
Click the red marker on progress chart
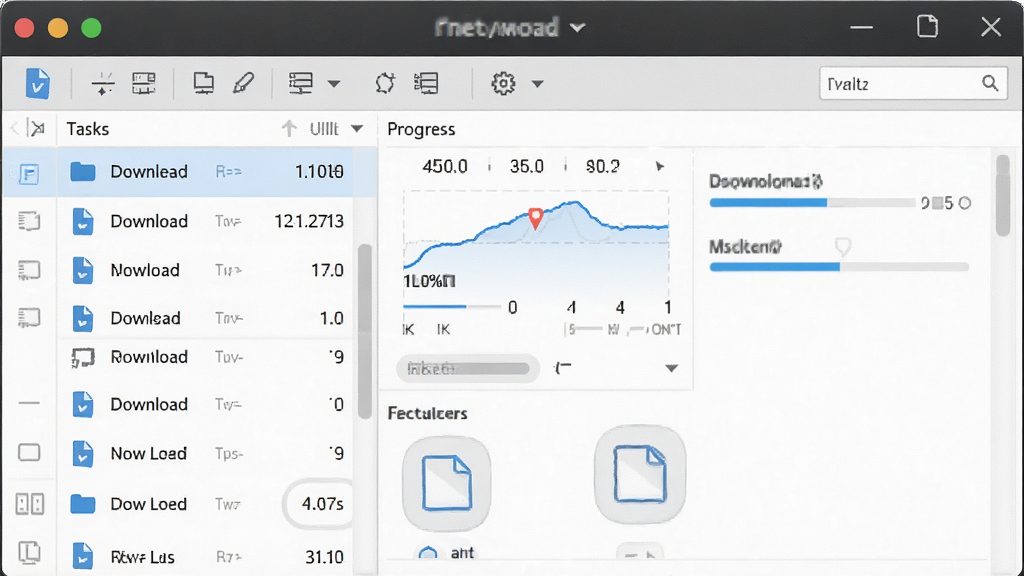click(536, 218)
